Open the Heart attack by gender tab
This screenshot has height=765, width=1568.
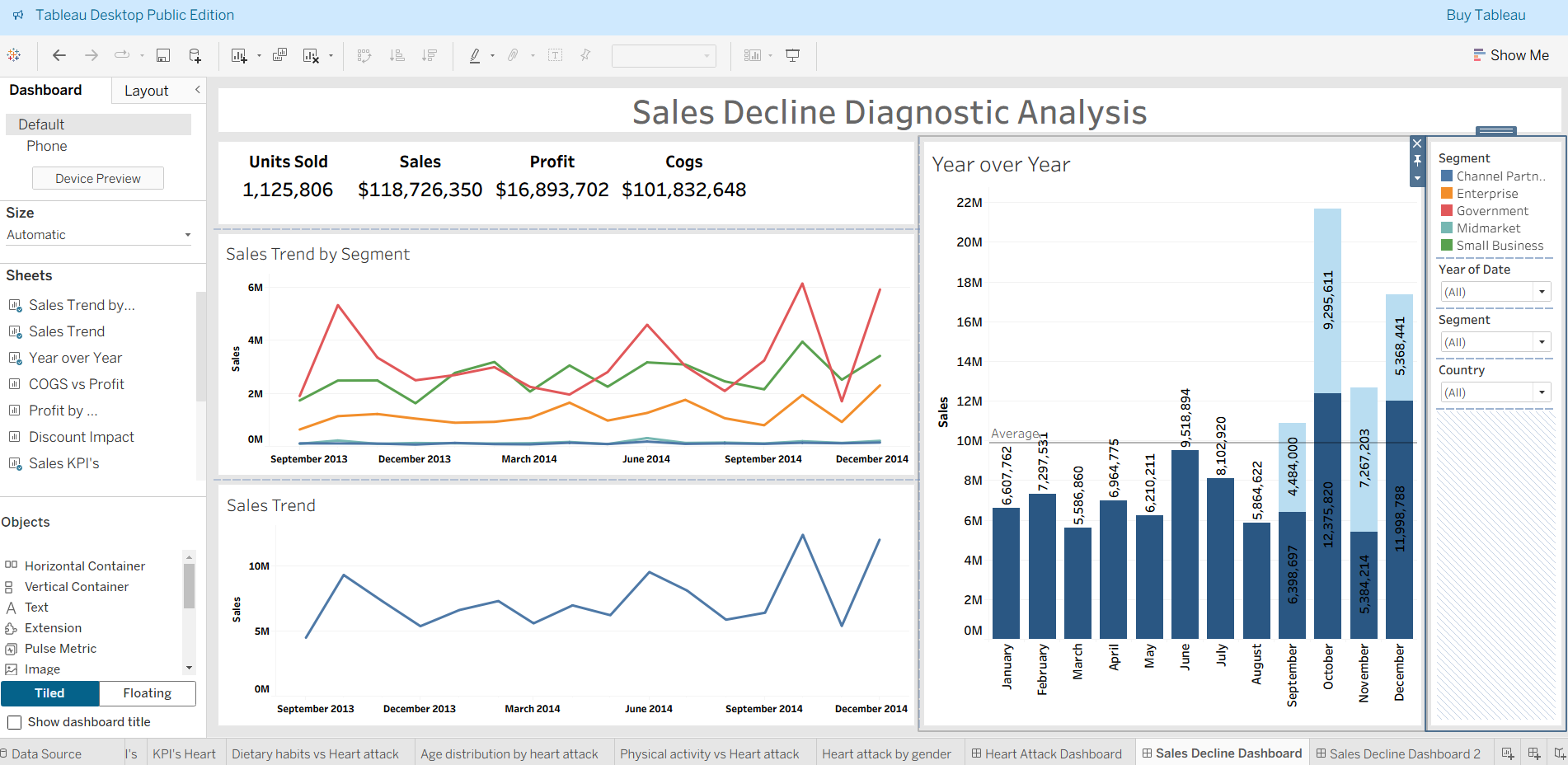[x=886, y=753]
